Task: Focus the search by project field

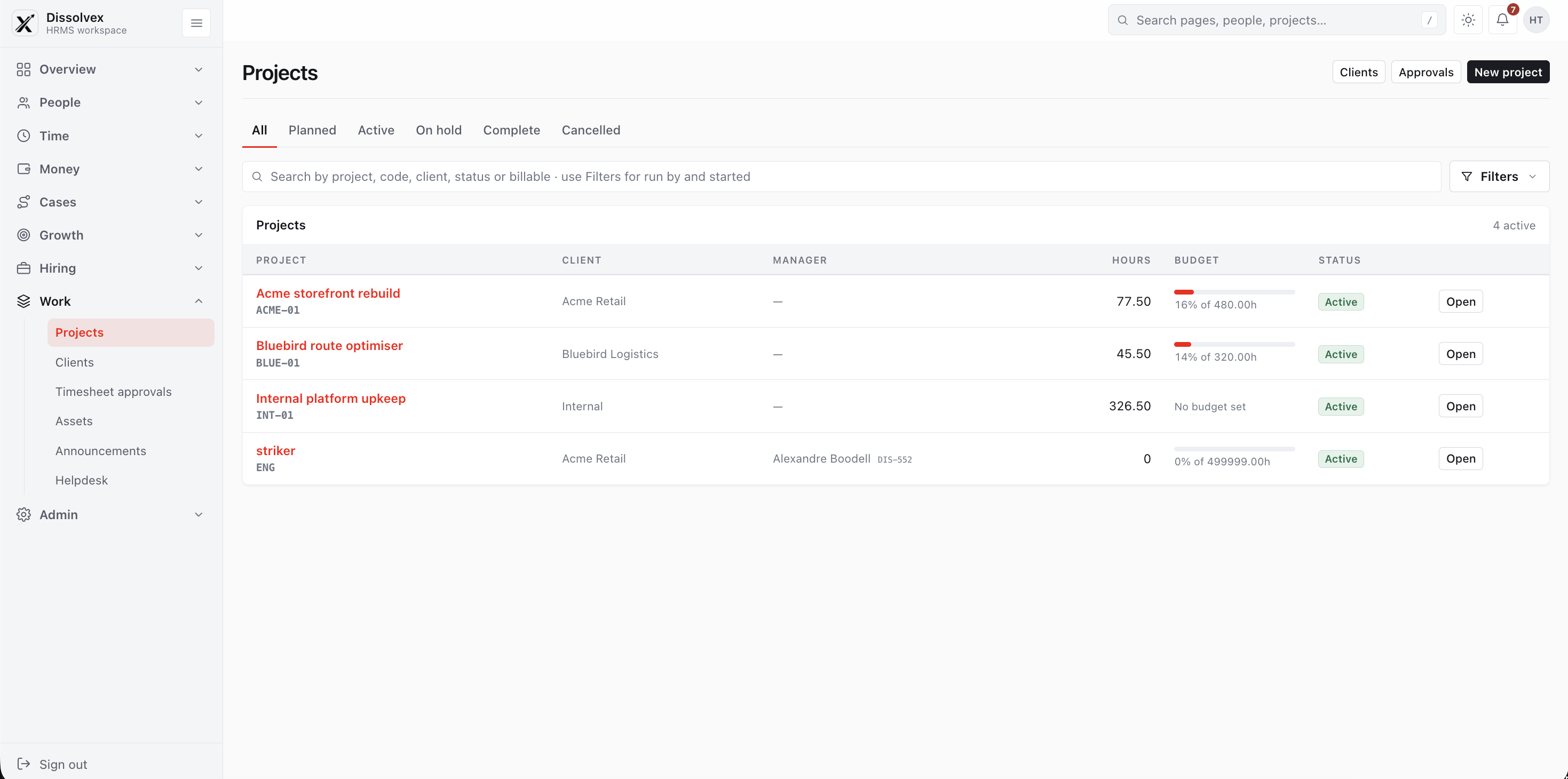Action: point(841,177)
